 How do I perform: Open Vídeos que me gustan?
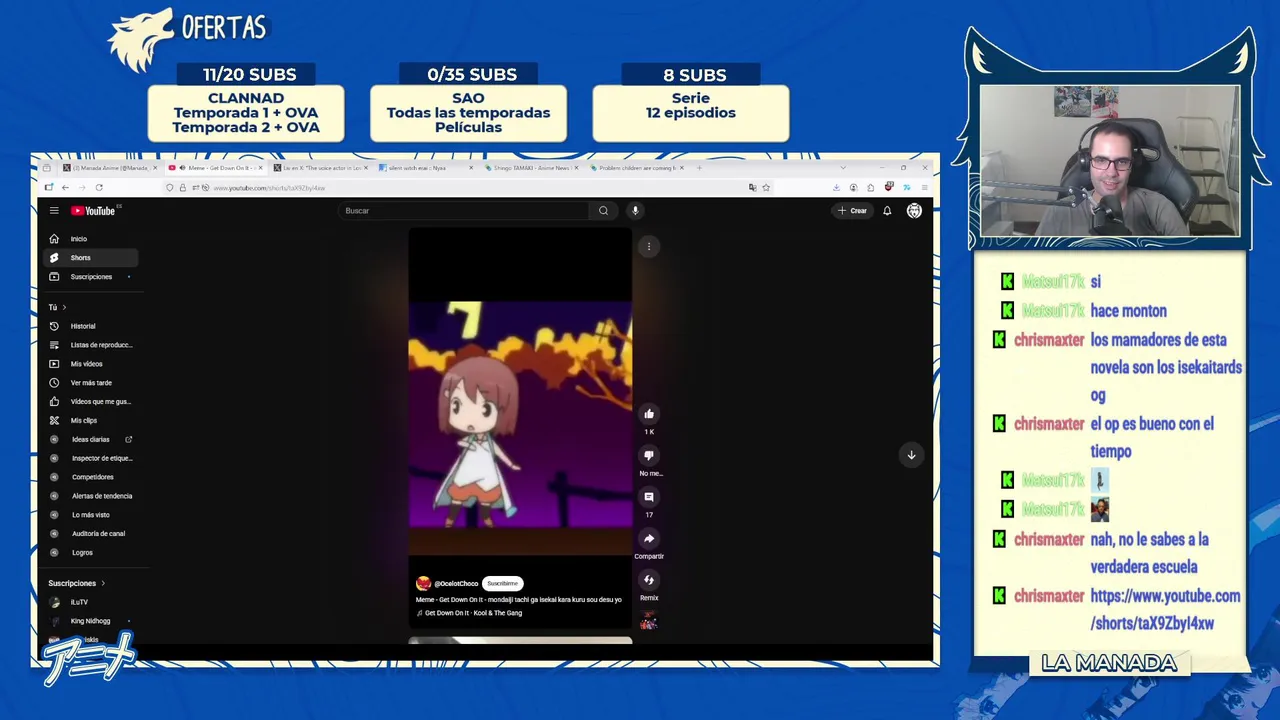point(93,402)
